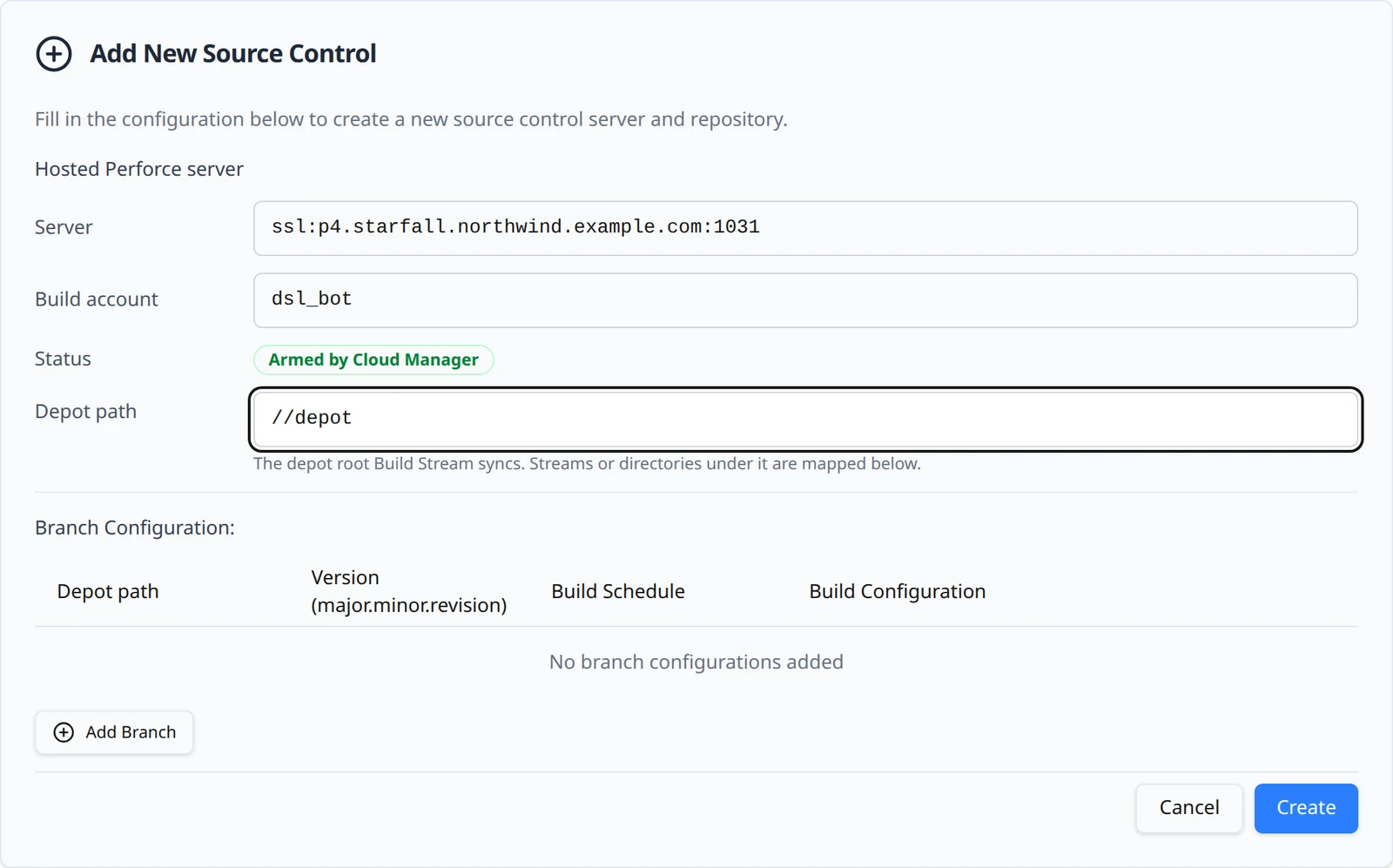Viewport: 1393px width, 868px height.
Task: Click the blue Create button
Action: [1306, 808]
